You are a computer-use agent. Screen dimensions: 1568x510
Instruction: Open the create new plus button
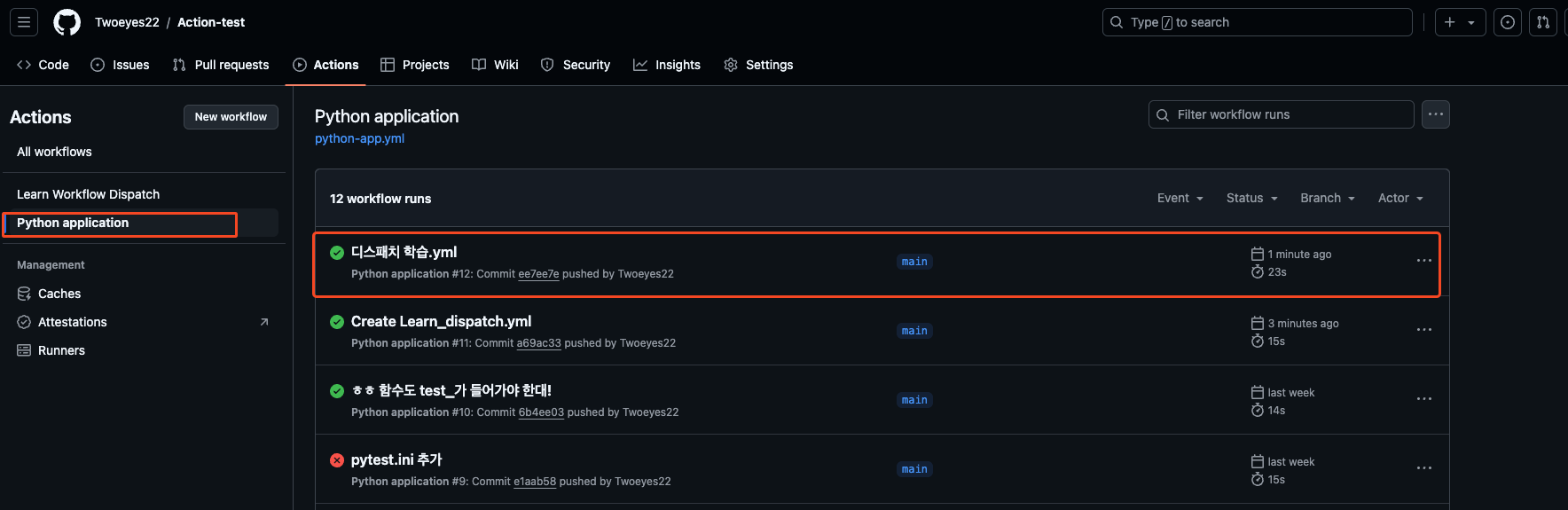[1450, 22]
